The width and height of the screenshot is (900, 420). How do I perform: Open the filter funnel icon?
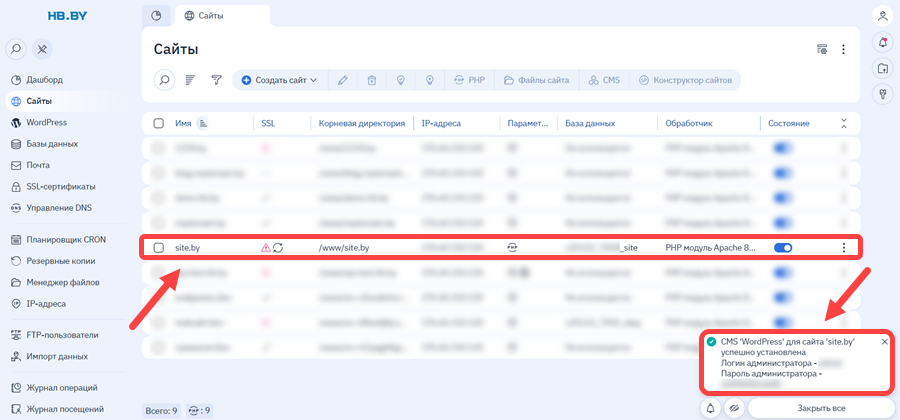point(216,80)
